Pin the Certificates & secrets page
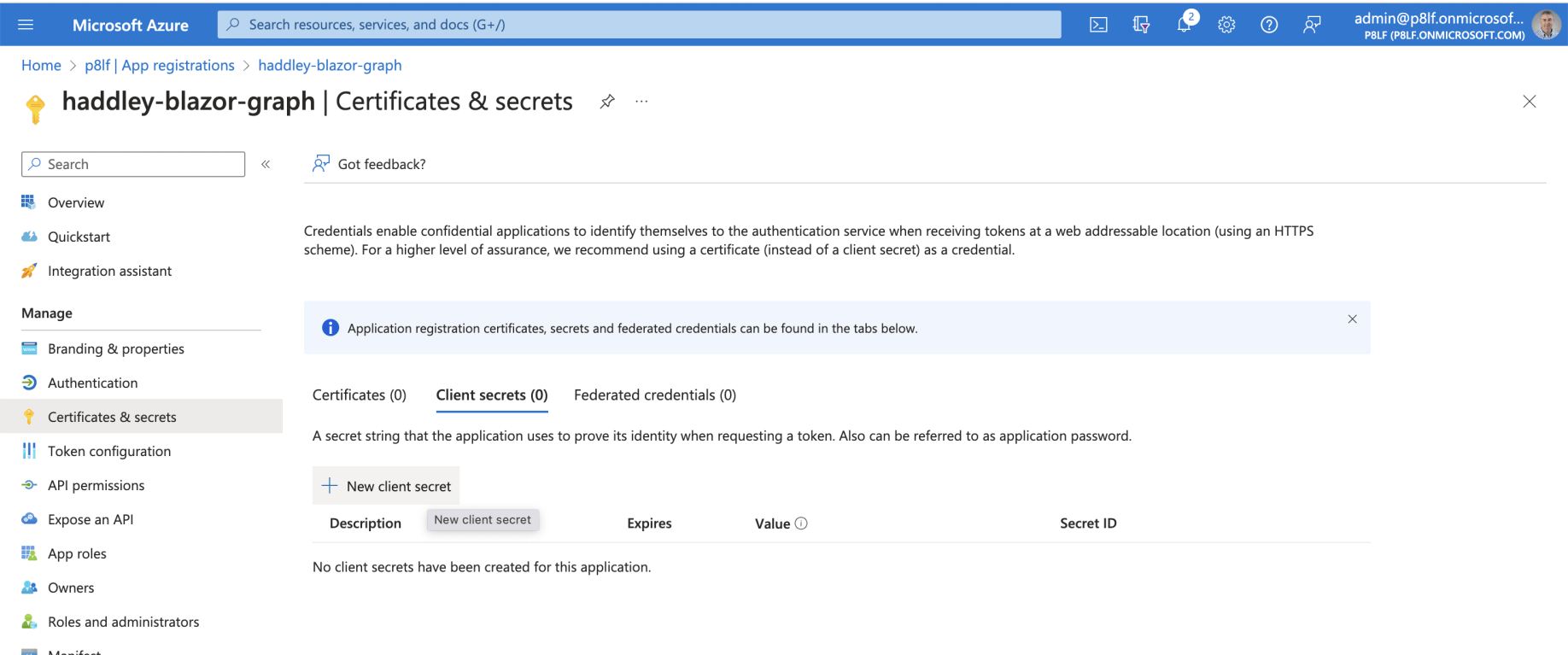This screenshot has width=1568, height=655. click(607, 102)
